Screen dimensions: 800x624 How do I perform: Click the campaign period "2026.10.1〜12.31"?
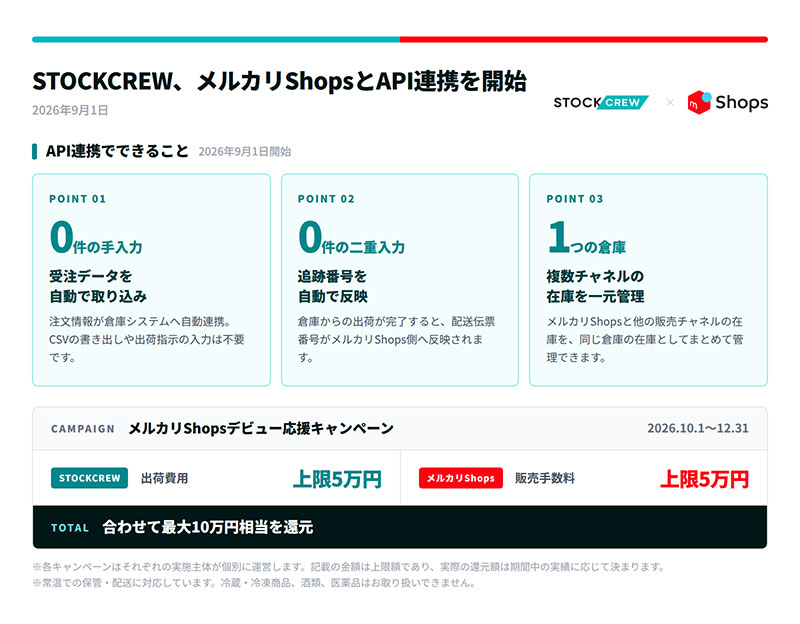[x=698, y=428]
